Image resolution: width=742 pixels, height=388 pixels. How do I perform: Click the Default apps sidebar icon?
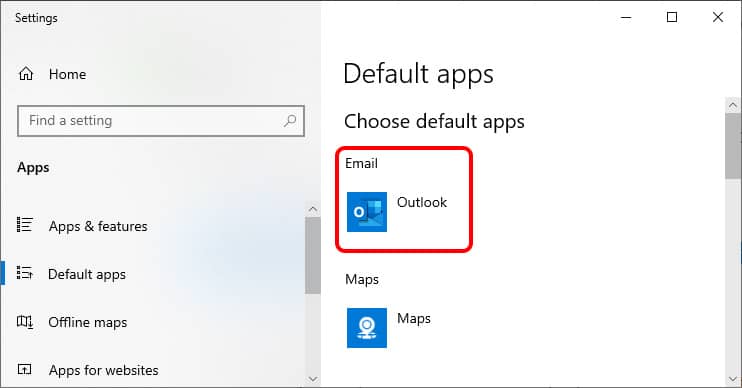(25, 273)
